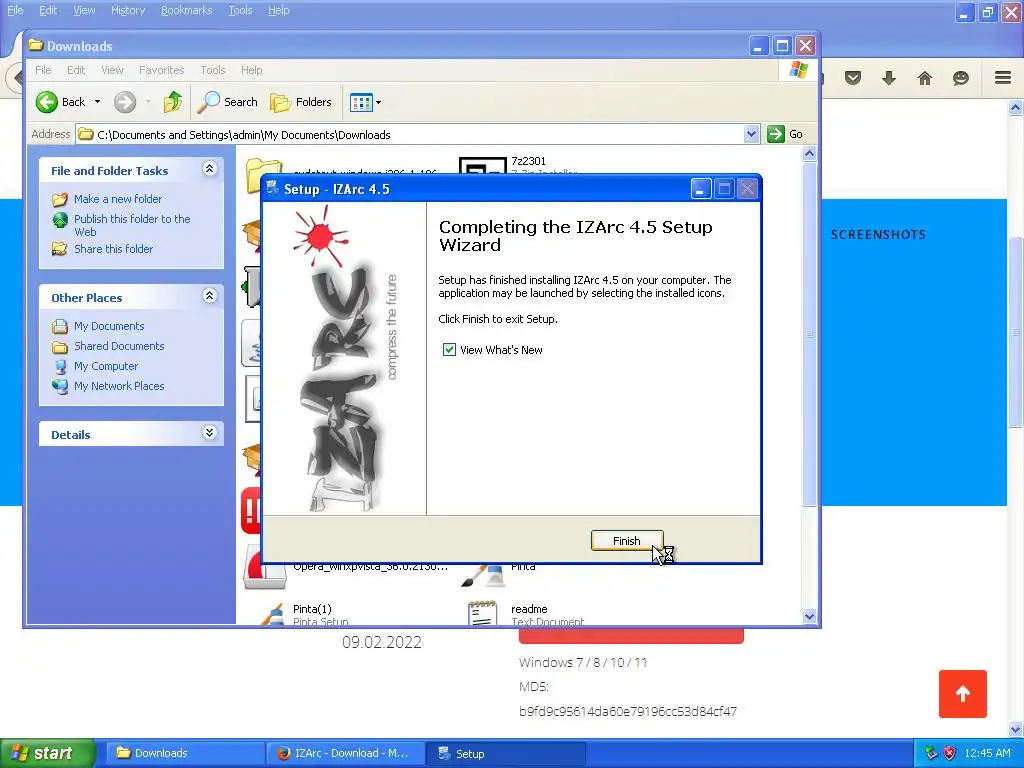Screen dimensions: 1024x768
Task: Click Firefox home icon
Action: click(925, 78)
